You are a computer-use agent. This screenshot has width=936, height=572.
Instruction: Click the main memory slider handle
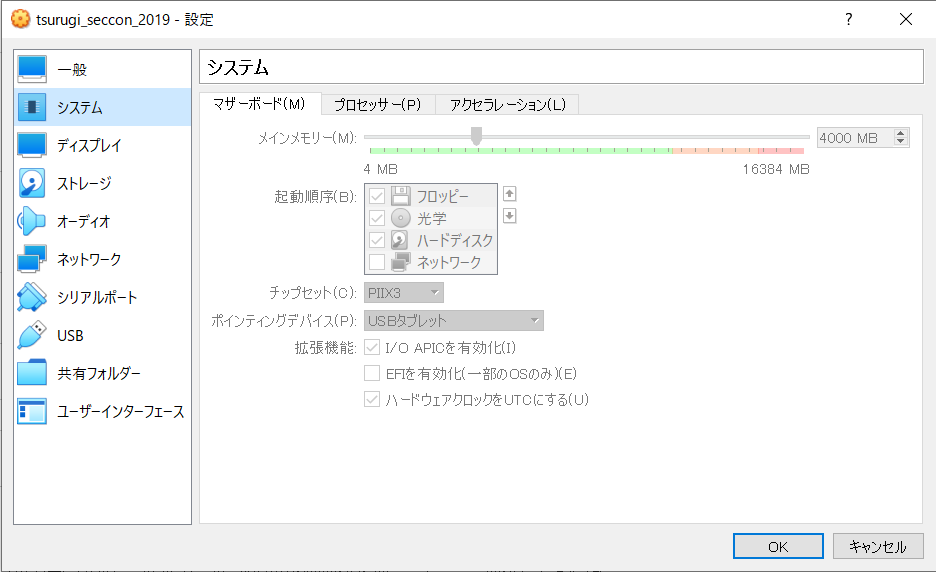tap(476, 136)
